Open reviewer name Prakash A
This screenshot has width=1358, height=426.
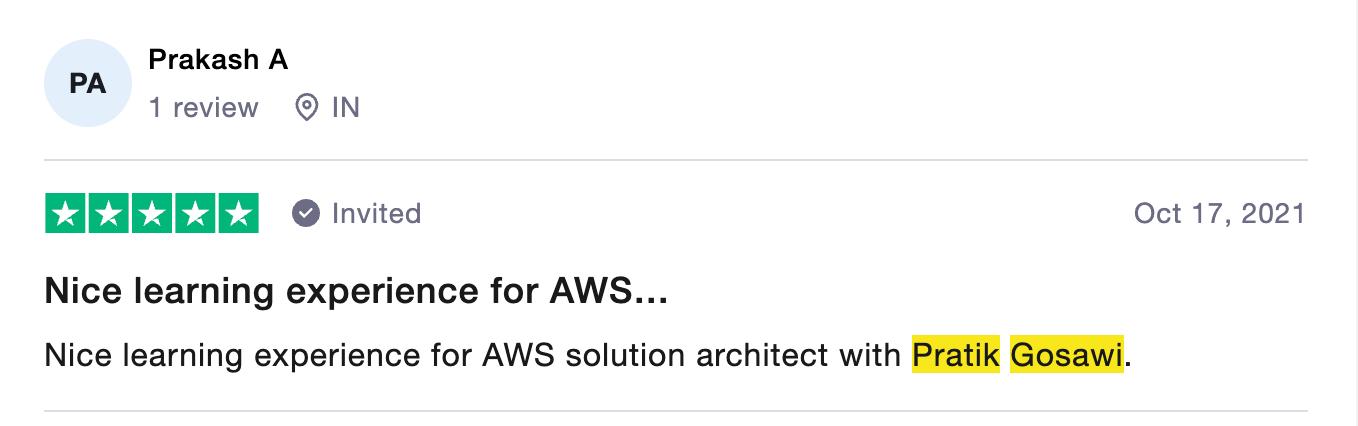(218, 60)
